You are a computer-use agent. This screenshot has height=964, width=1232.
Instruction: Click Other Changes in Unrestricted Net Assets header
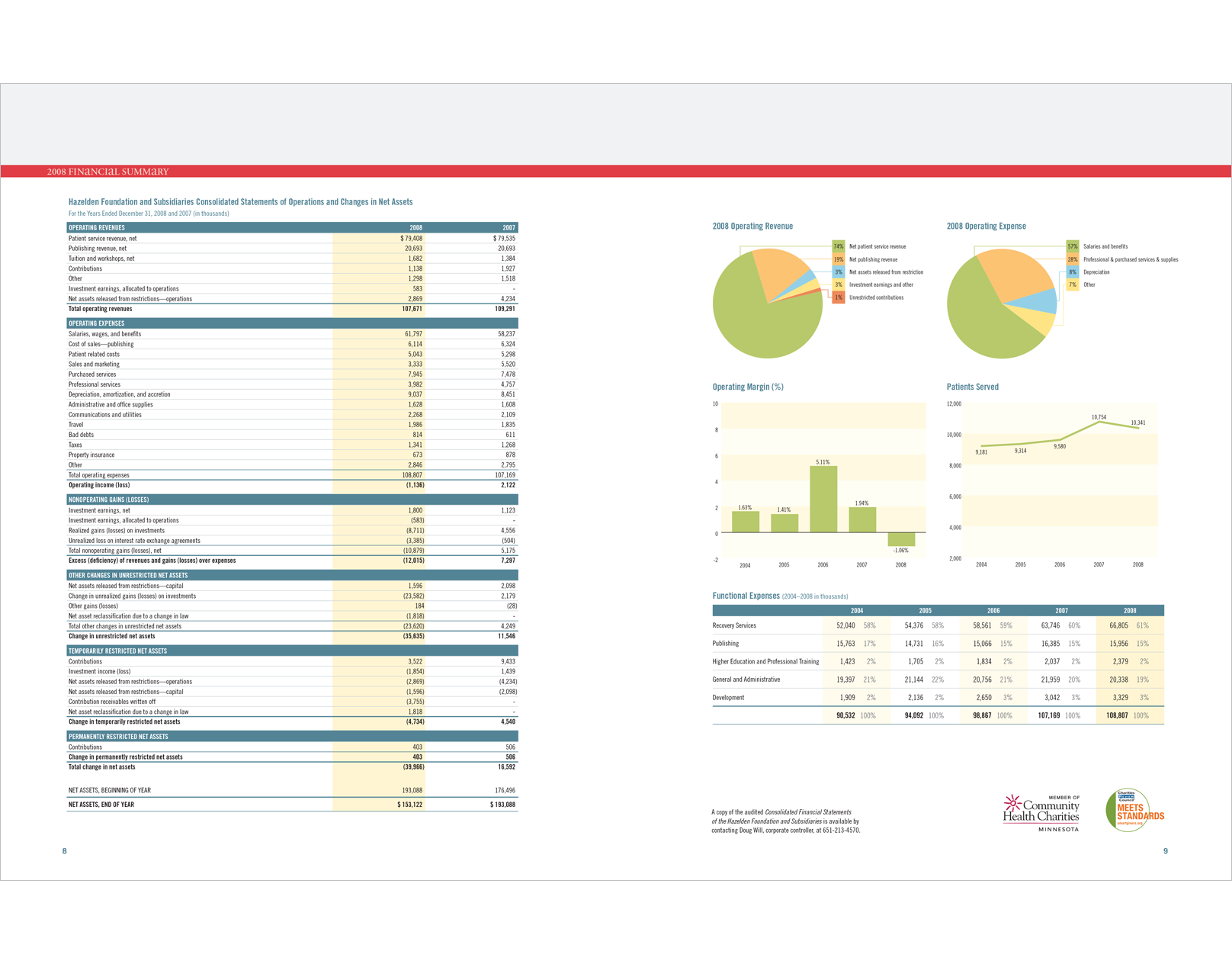coord(292,575)
